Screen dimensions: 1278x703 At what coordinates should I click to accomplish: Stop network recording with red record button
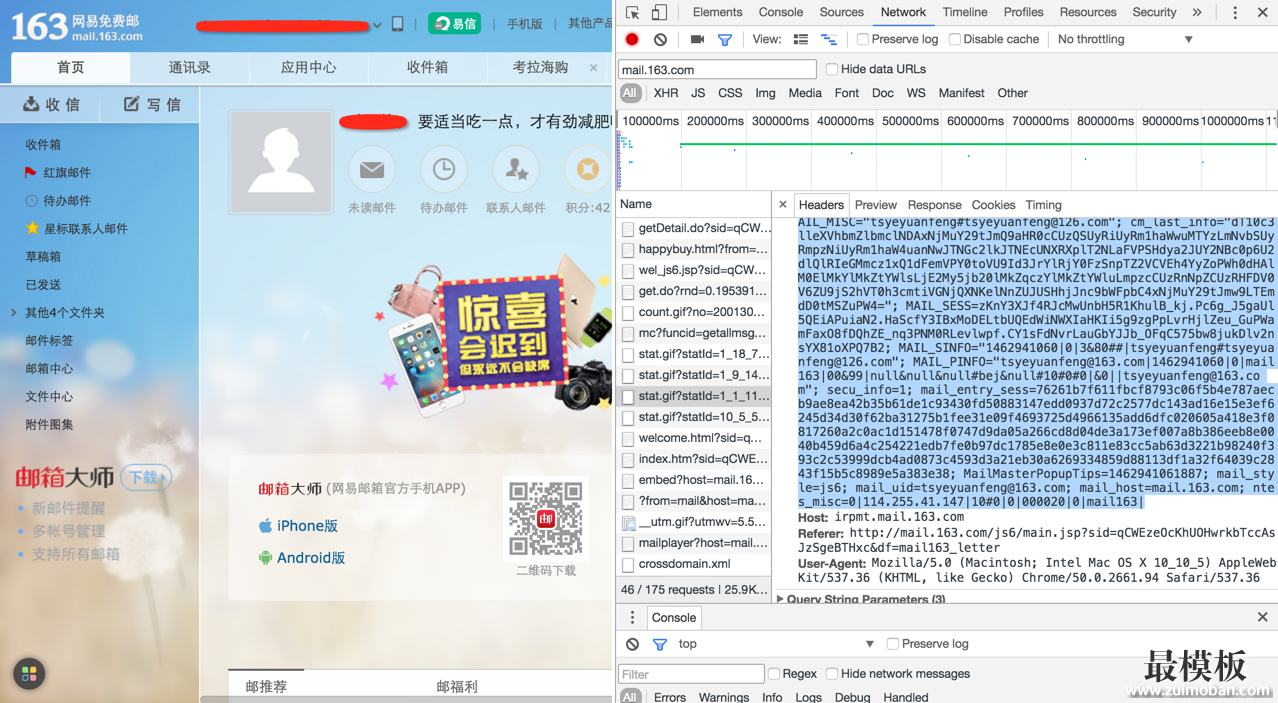point(632,39)
